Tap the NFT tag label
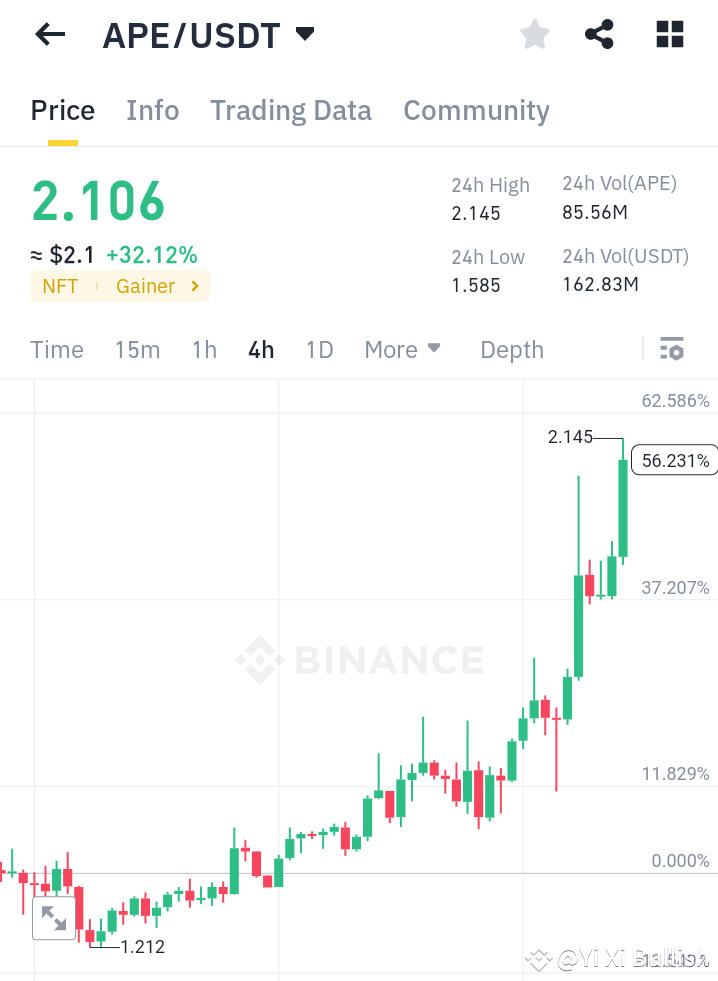This screenshot has height=981, width=718. 60,286
